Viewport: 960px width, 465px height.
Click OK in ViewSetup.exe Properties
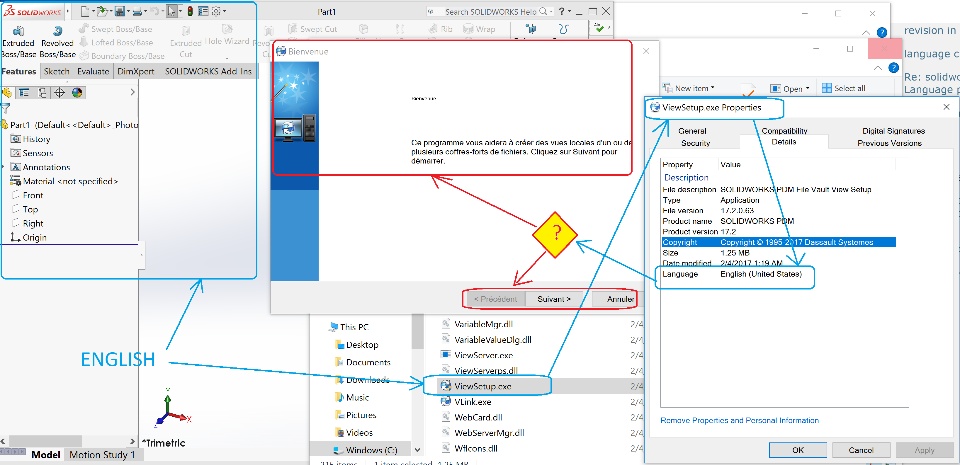coord(797,450)
